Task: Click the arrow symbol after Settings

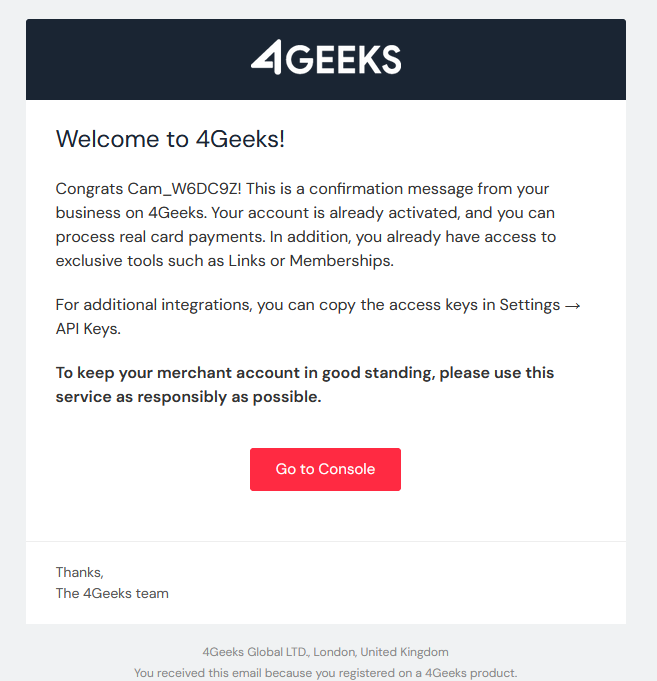Action: point(572,305)
